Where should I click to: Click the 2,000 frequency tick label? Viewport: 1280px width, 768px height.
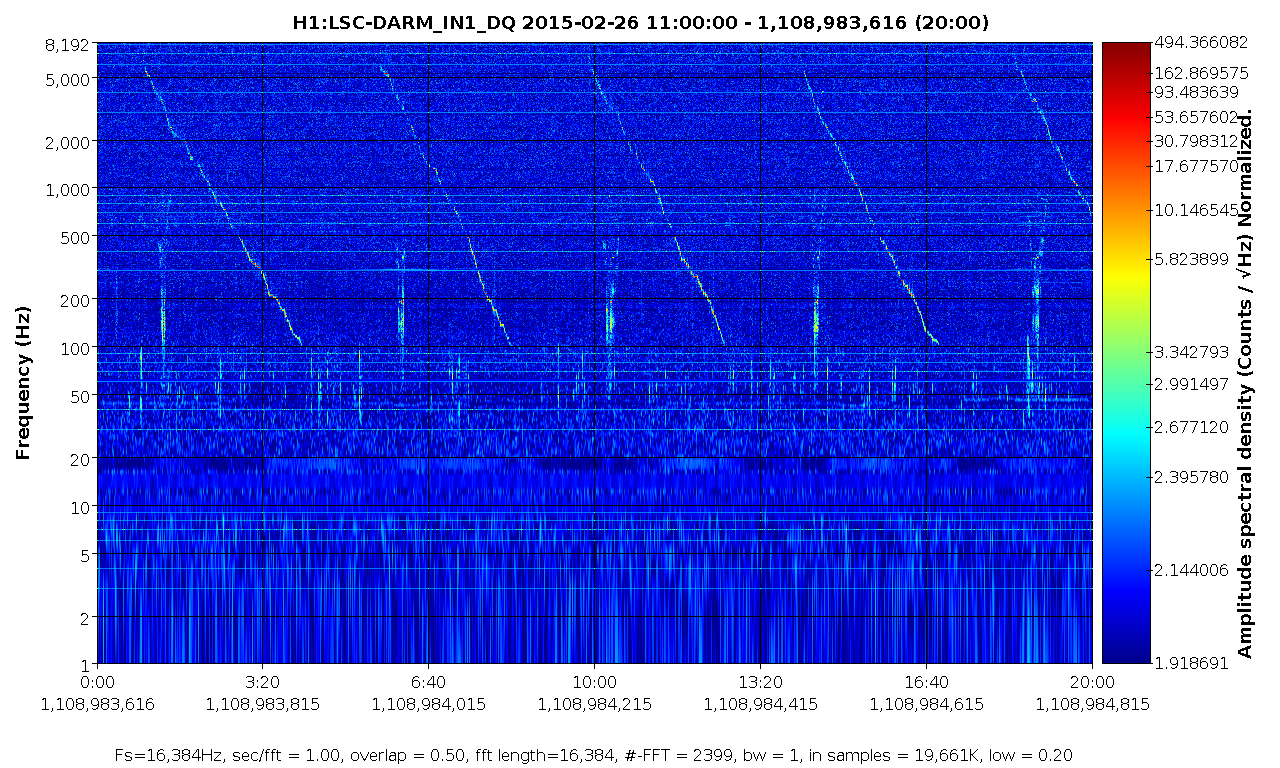pos(69,142)
